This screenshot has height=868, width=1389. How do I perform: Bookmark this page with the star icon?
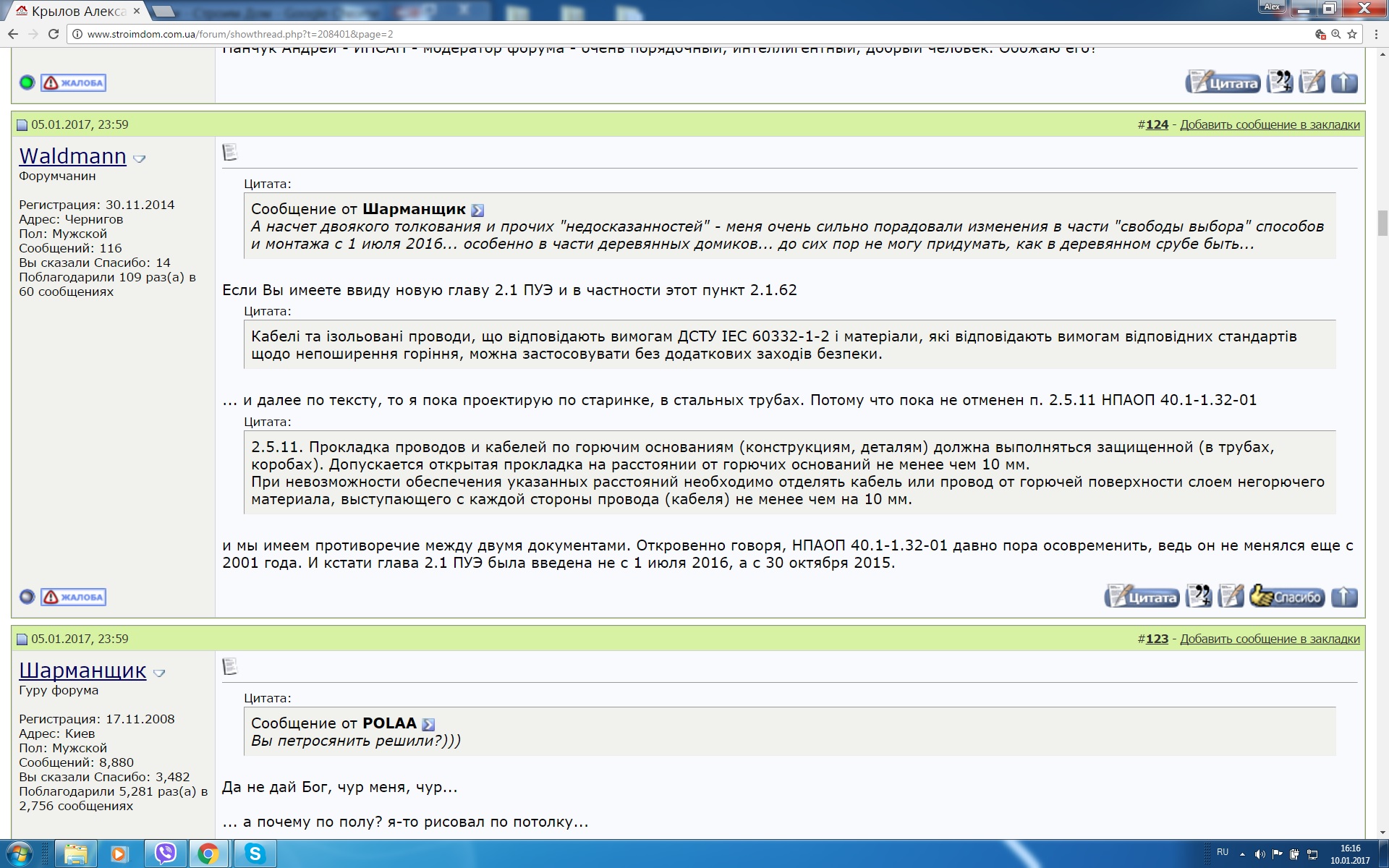pyautogui.click(x=1351, y=34)
